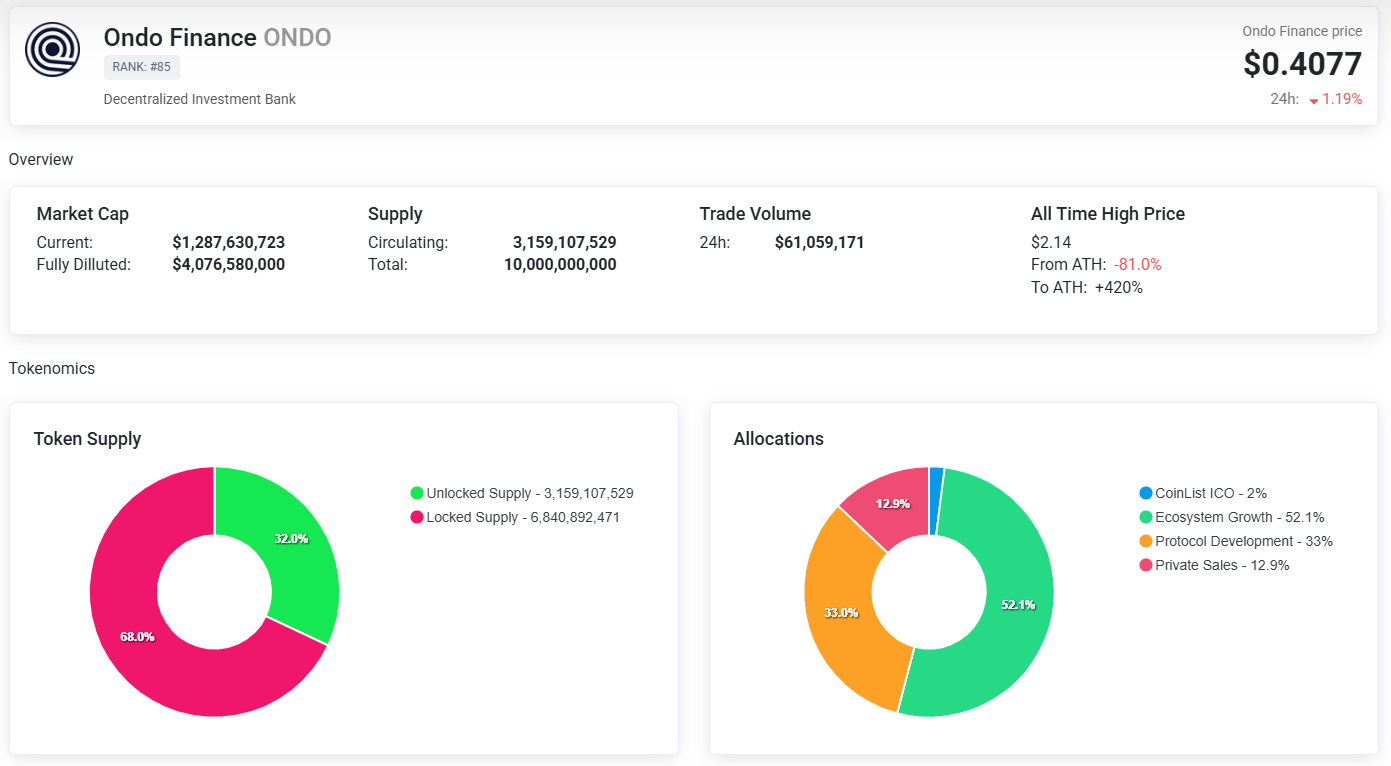Viewport: 1391px width, 766px height.
Task: Toggle CoinList ICO - 2% legend label
Action: coord(1211,493)
